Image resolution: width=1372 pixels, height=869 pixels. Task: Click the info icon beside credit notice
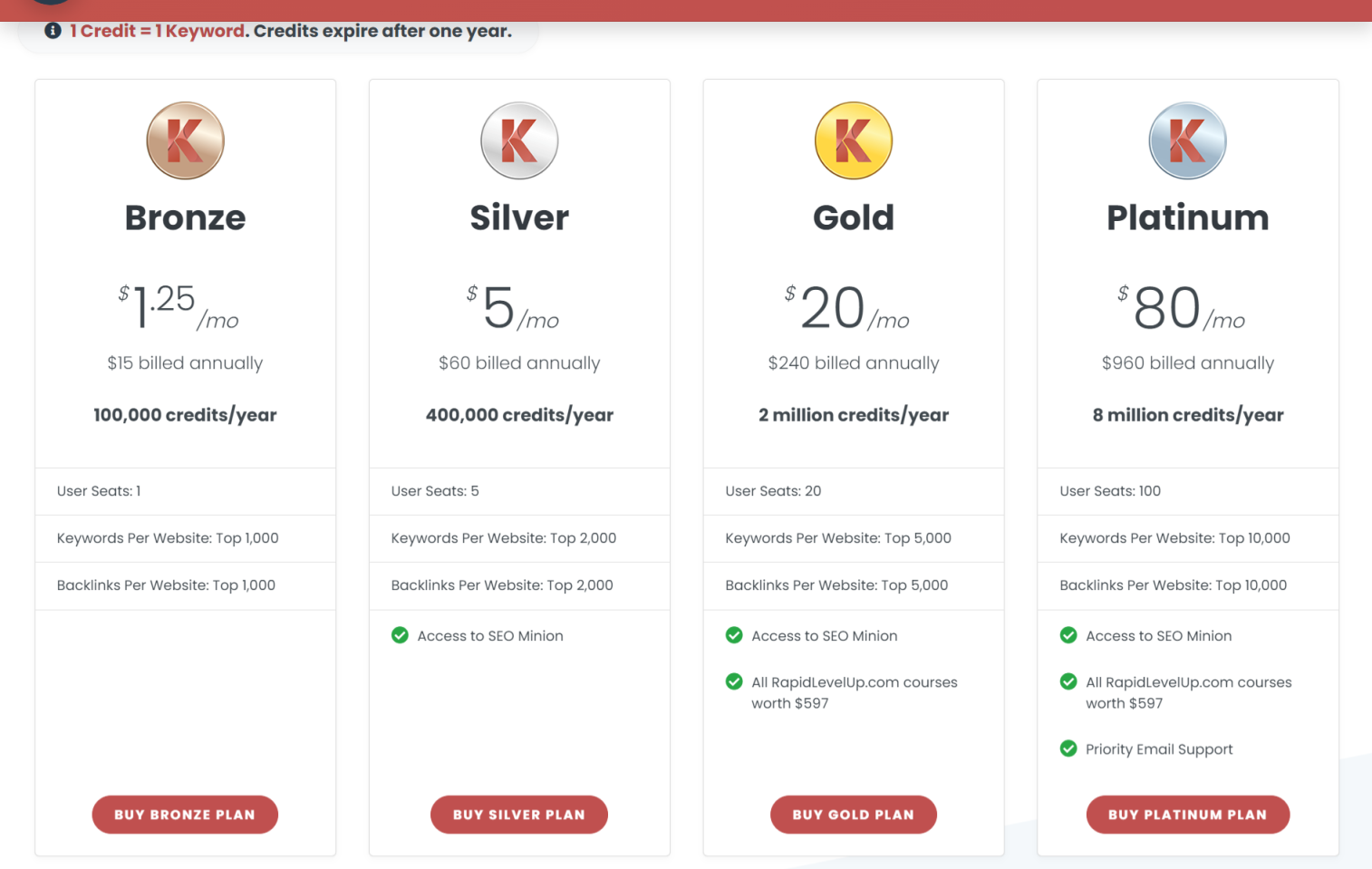click(53, 31)
